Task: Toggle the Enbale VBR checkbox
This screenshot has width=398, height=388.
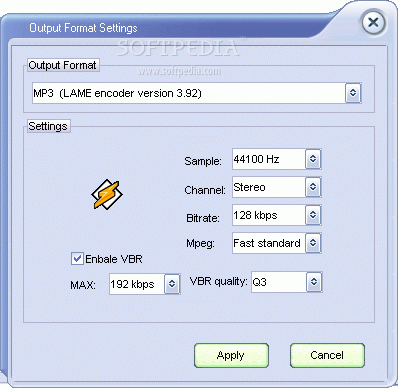Action: click(x=77, y=259)
